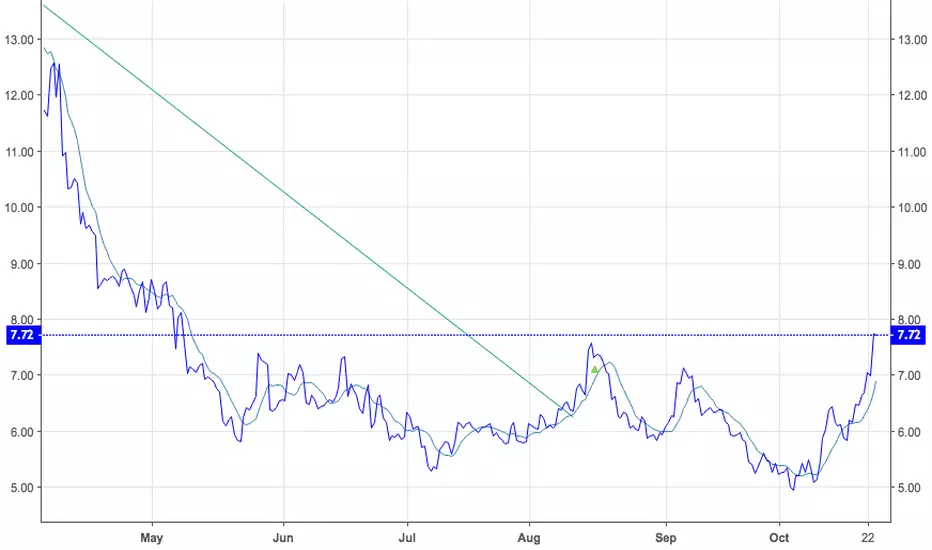Click the 5.00 value on left axis
Image resolution: width=932 pixels, height=550 pixels.
pos(22,488)
